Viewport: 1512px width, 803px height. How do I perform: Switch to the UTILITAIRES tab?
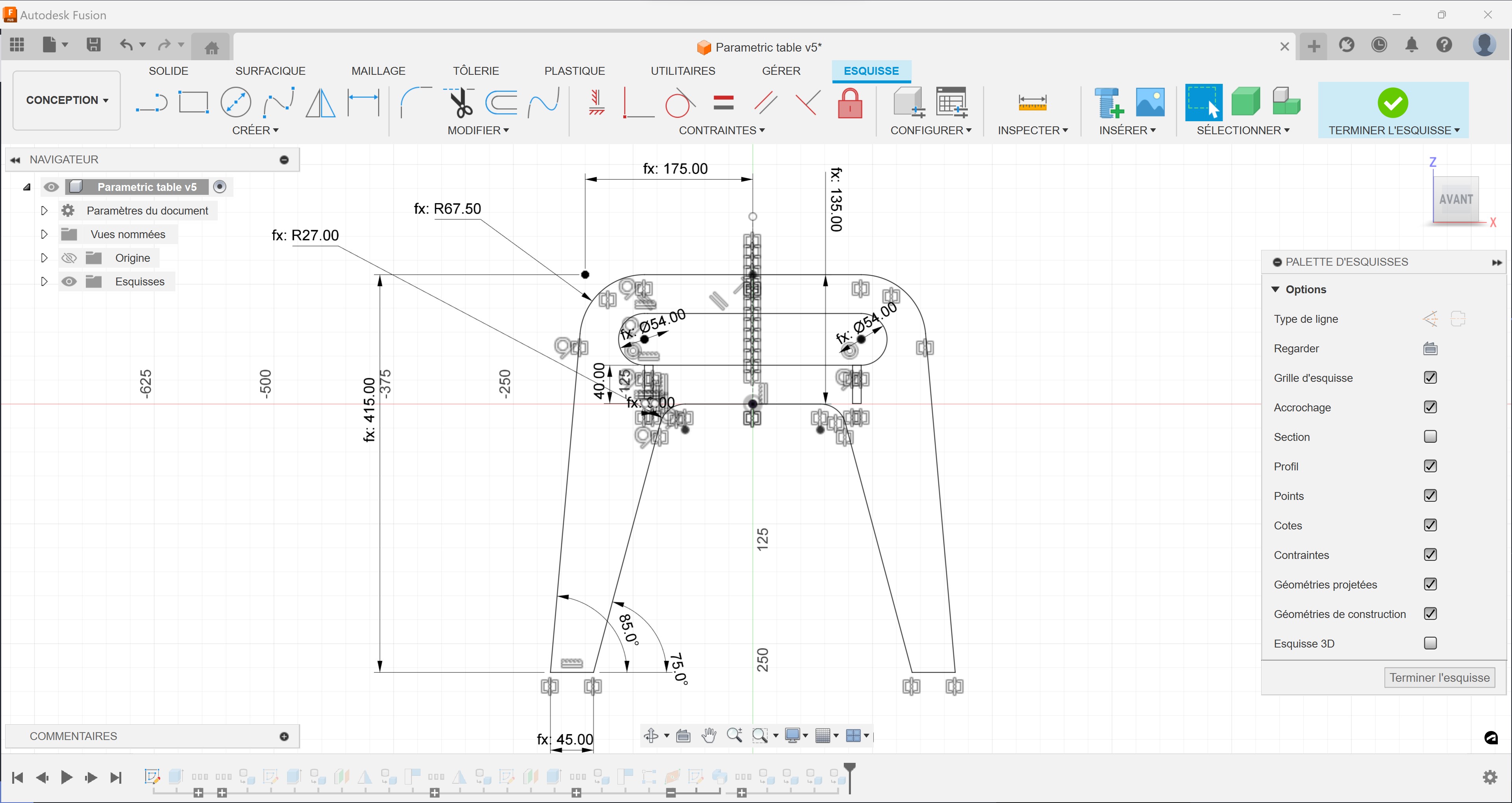tap(683, 71)
